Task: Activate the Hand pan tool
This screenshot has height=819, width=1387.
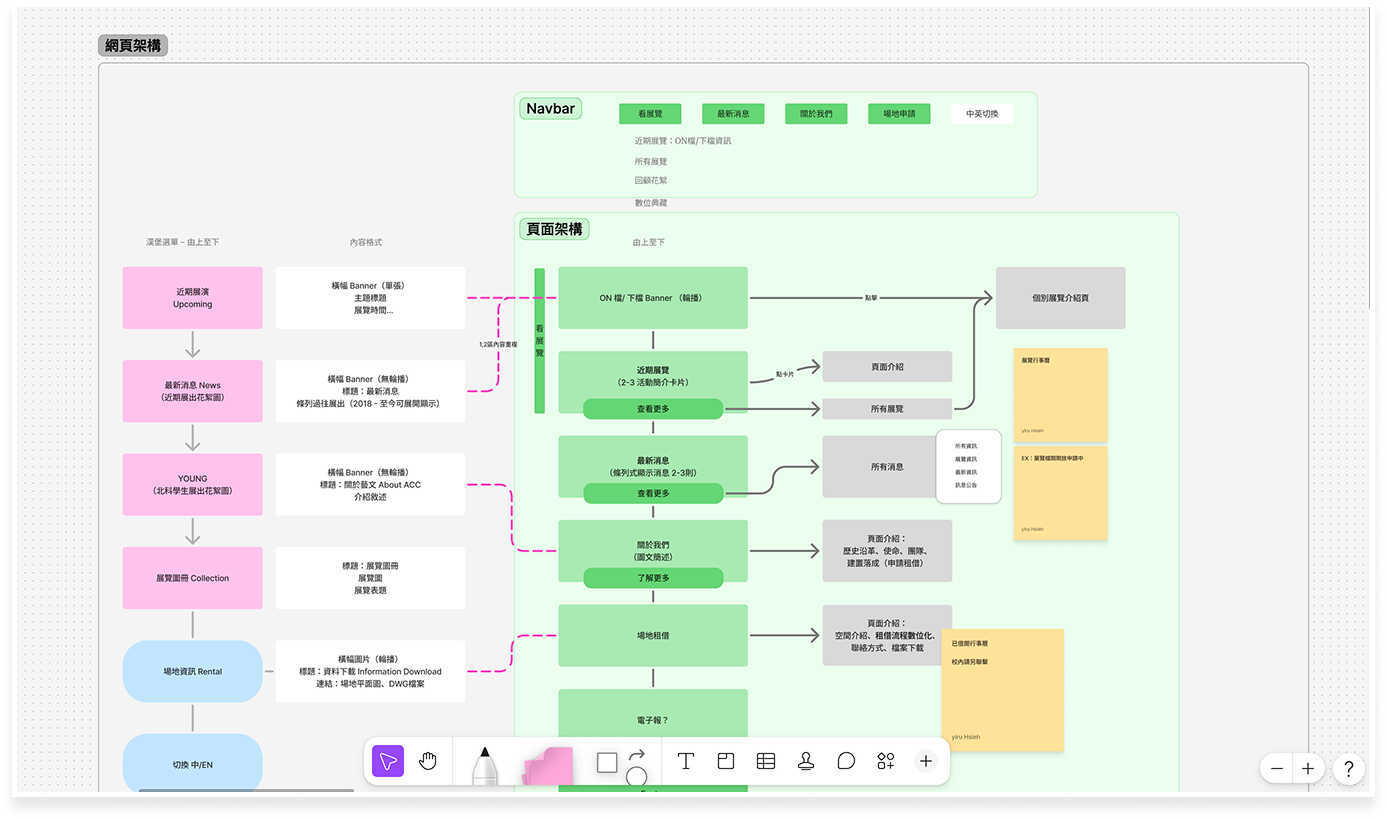Action: point(428,762)
